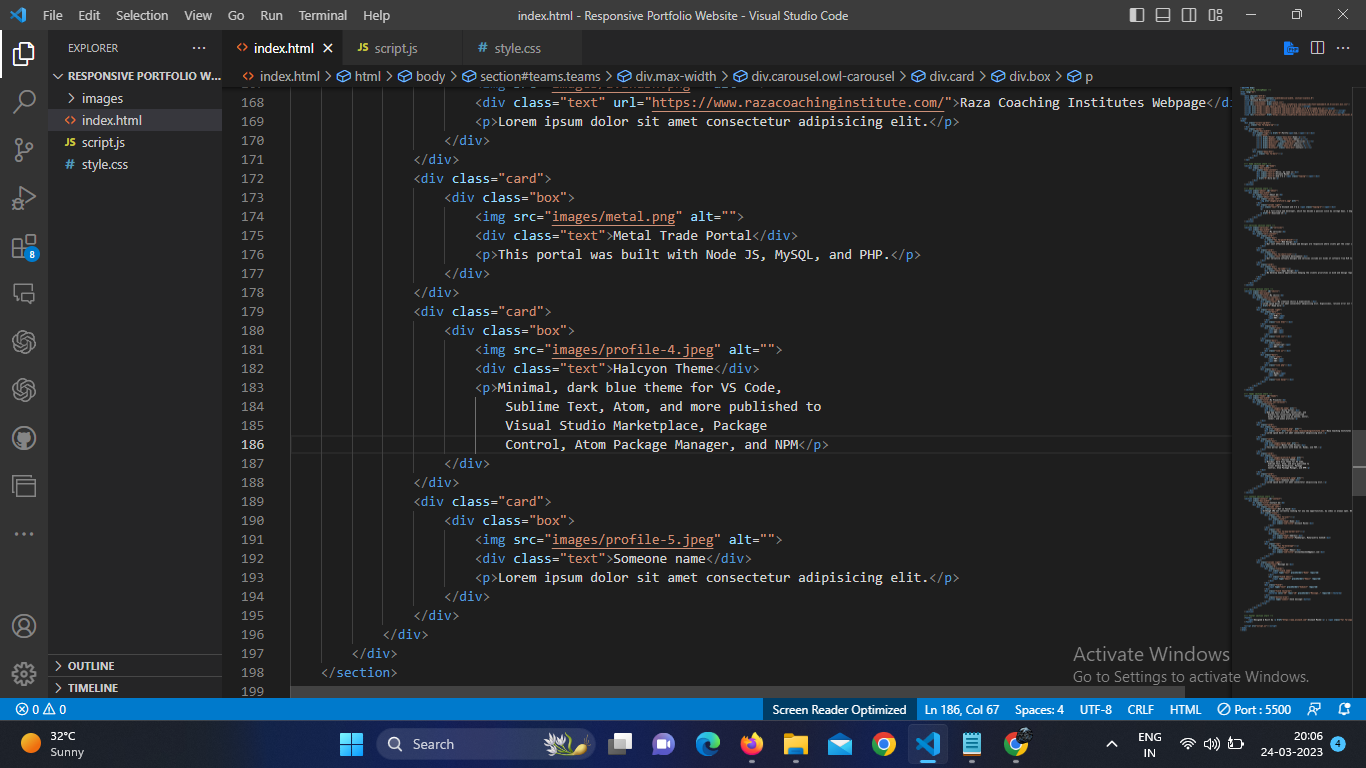
Task: Open Explorer views and more actions menu
Action: (199, 48)
